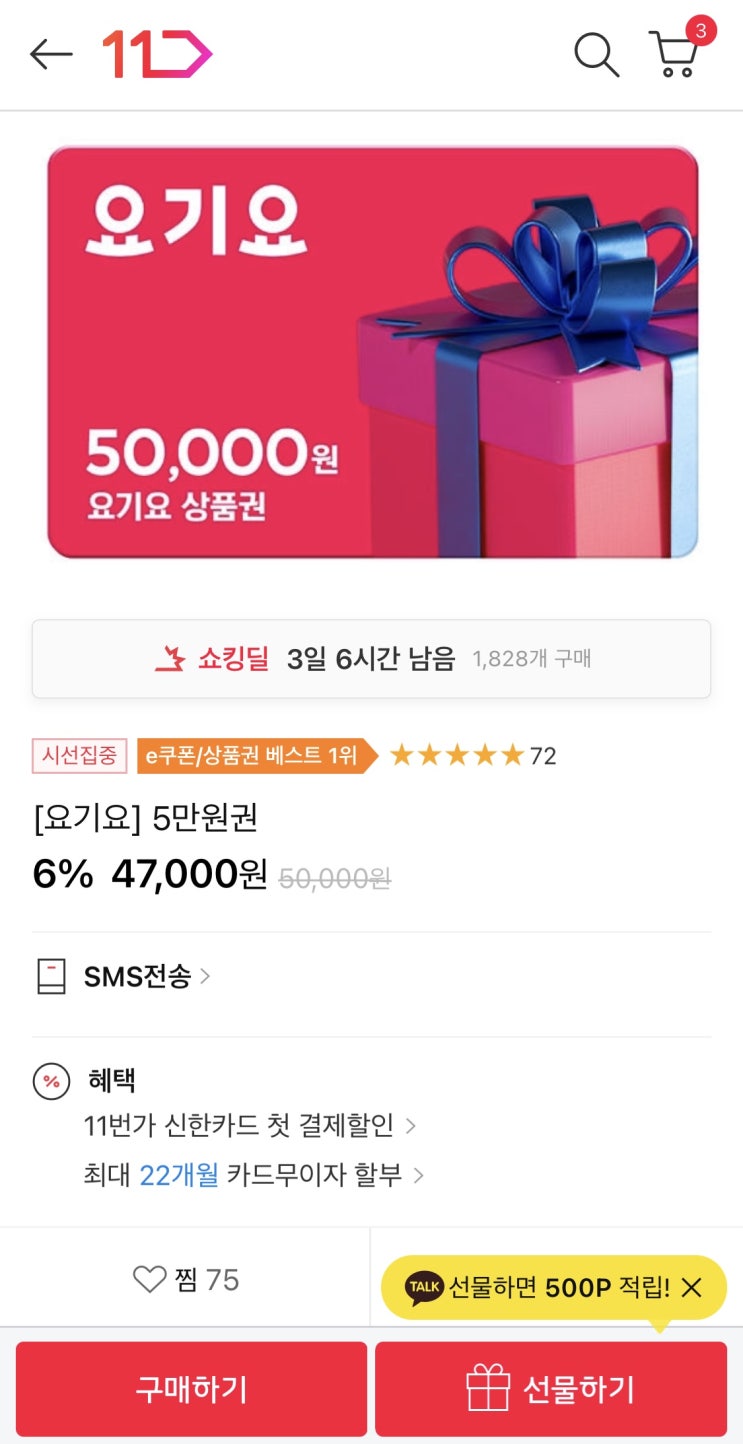Expand 11번가 신한카드 첫 결제할인
743x1444 pixels.
250,1126
